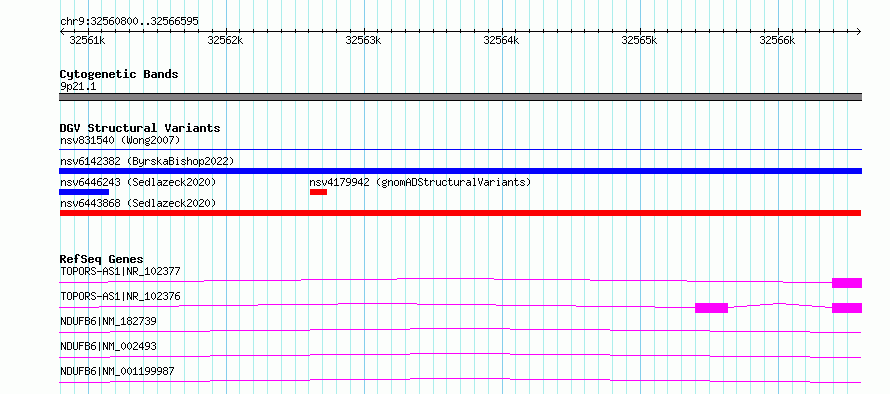Click the right arrowhead of the ruler
Viewport: 890px width, 394px height.
coord(859,32)
